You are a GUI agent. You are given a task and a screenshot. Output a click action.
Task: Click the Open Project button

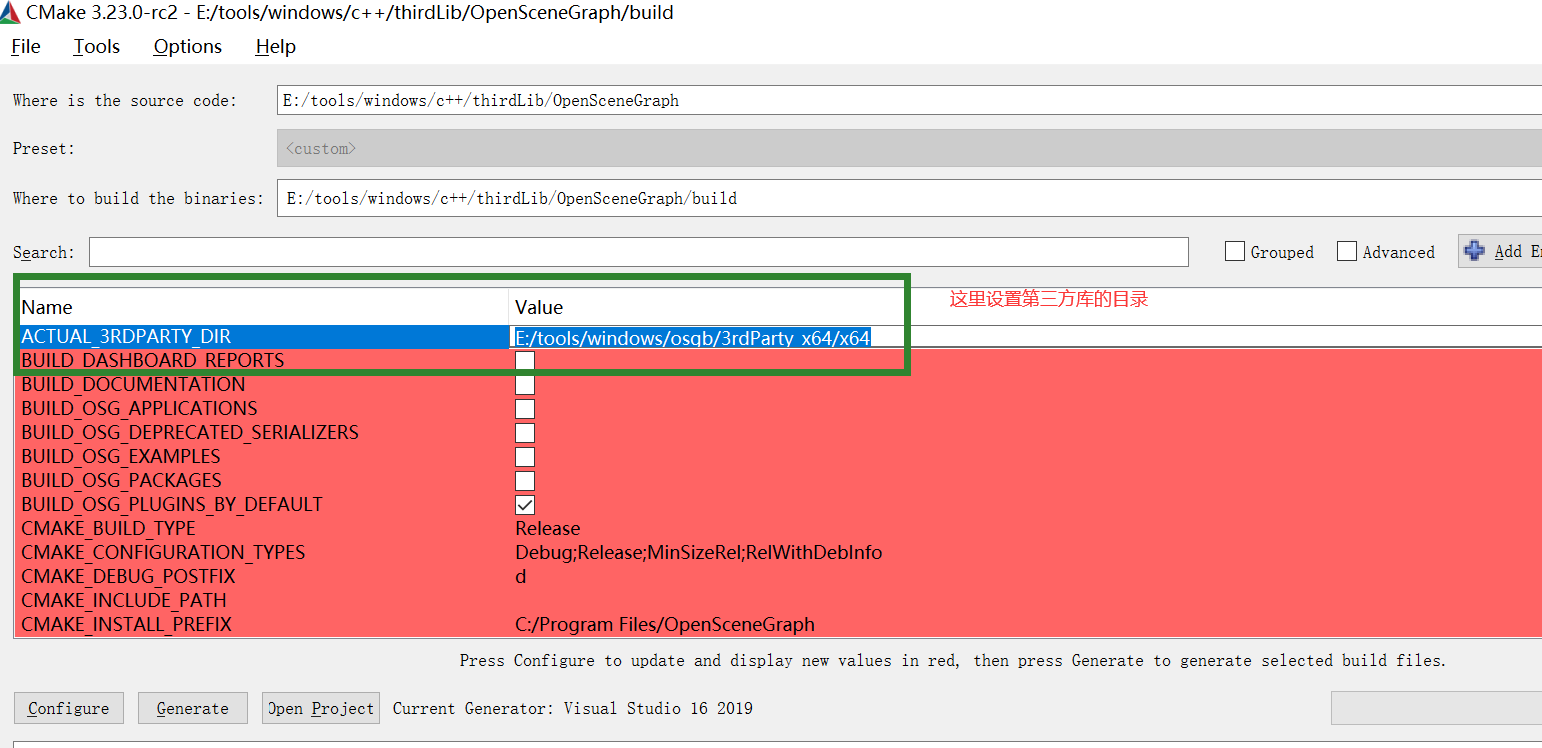tap(321, 708)
